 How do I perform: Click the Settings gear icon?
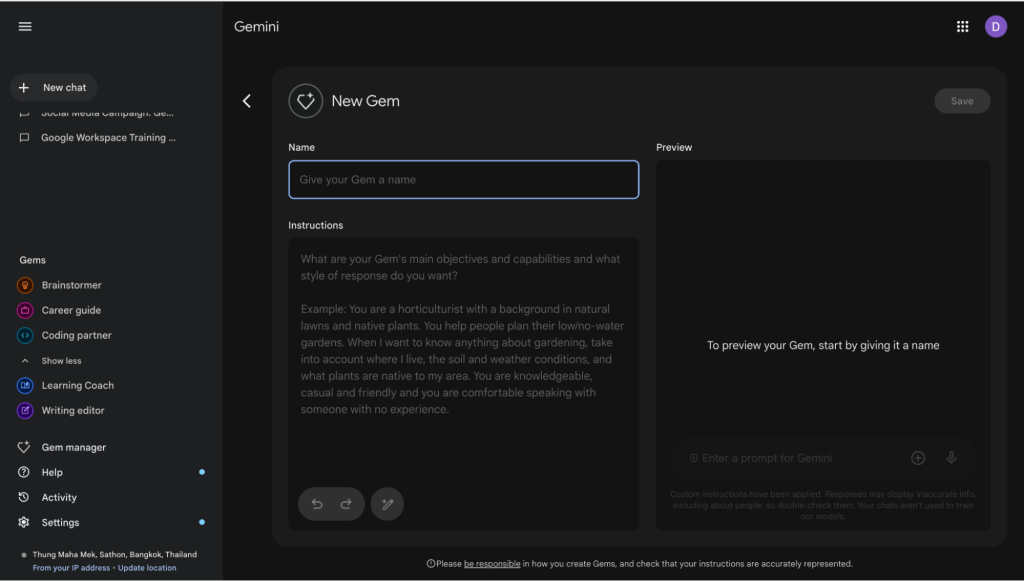(24, 522)
